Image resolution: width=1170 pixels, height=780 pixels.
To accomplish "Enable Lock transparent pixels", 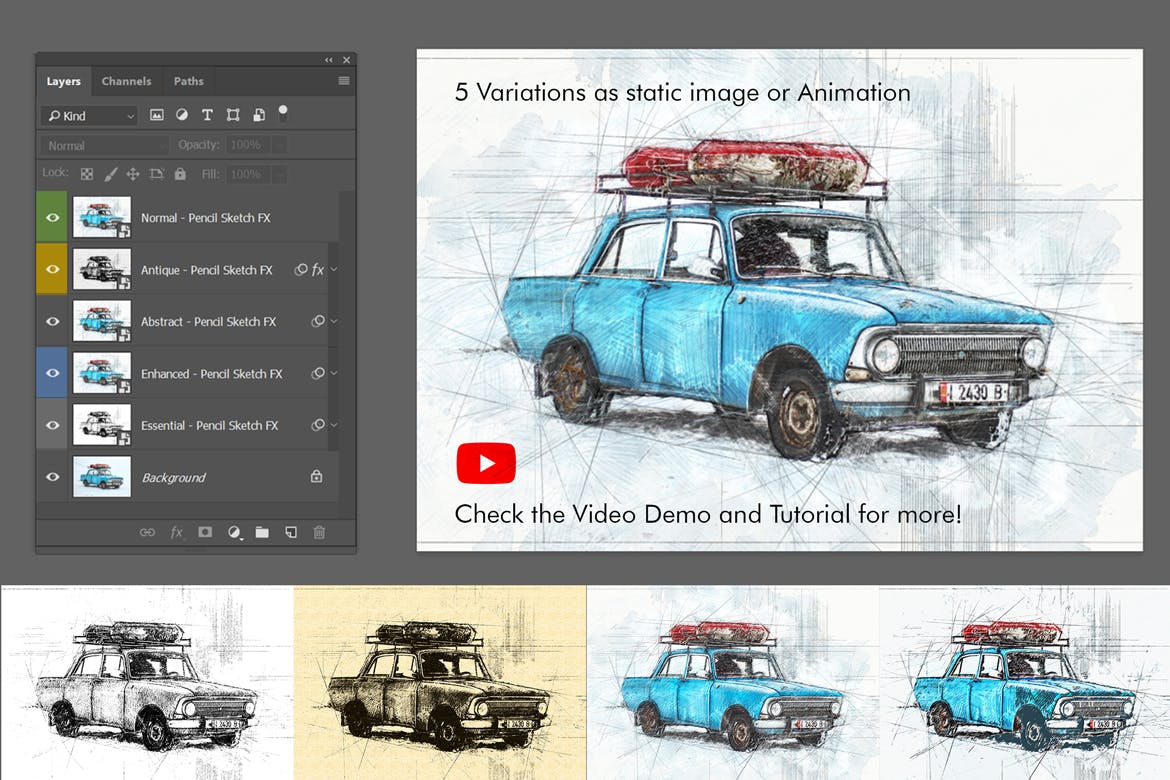I will pos(86,173).
